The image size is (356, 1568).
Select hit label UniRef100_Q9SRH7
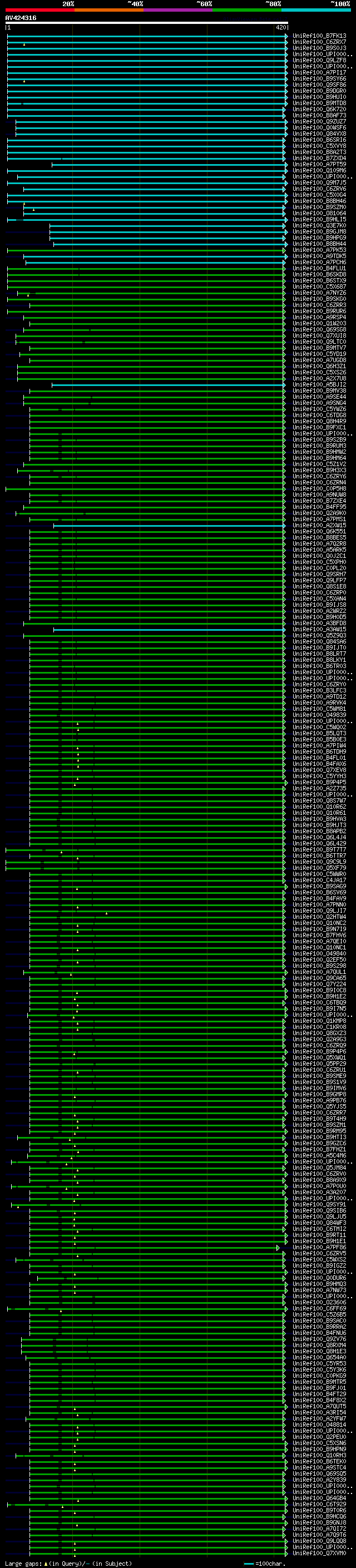(319, 575)
